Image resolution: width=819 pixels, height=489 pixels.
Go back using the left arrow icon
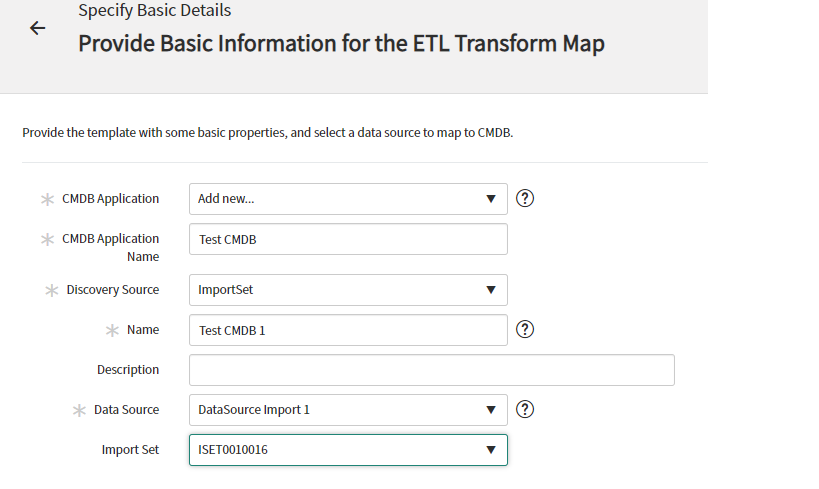38,28
